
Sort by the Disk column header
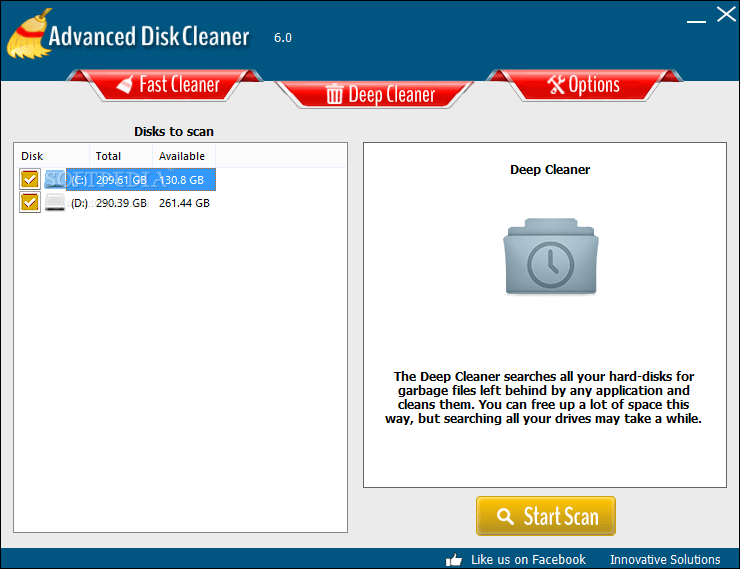[x=52, y=156]
